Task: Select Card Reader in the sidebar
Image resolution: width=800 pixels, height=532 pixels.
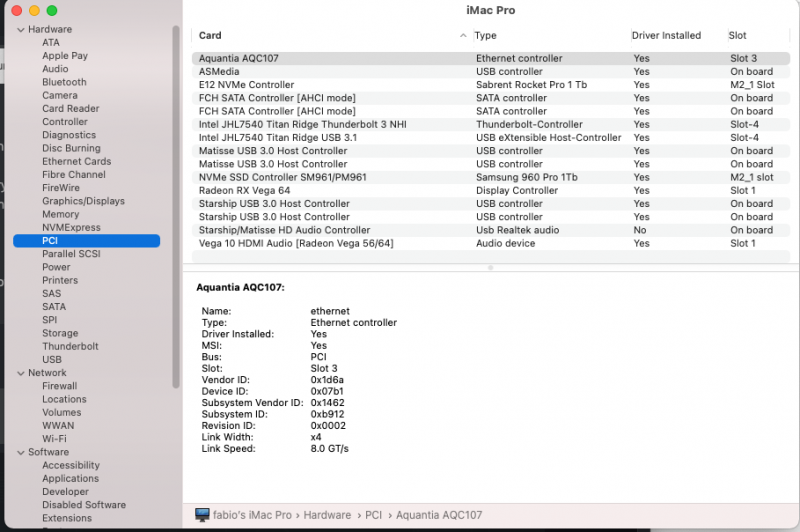Action: coord(70,109)
